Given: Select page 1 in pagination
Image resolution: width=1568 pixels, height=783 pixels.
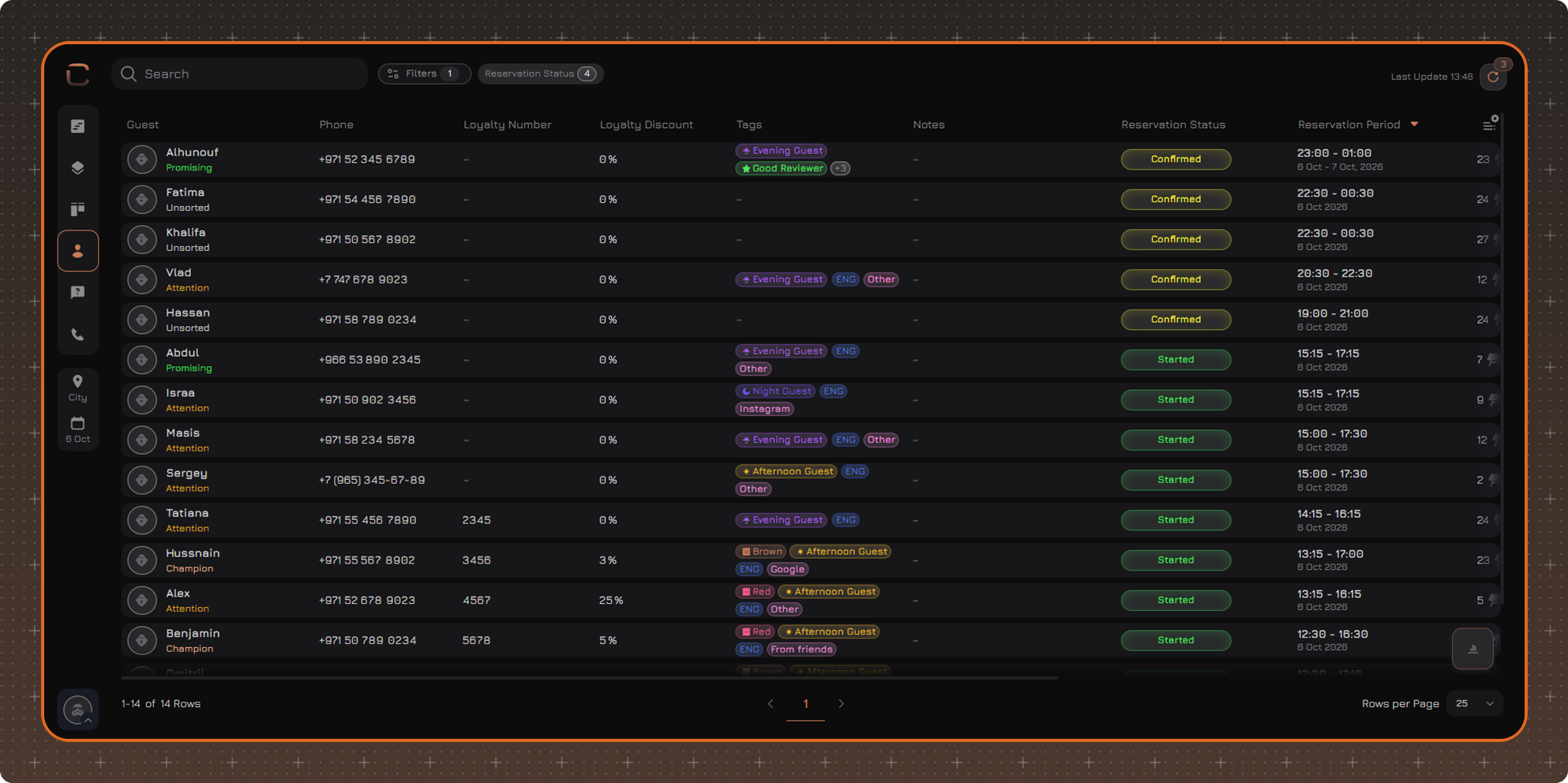Looking at the screenshot, I should [x=806, y=703].
